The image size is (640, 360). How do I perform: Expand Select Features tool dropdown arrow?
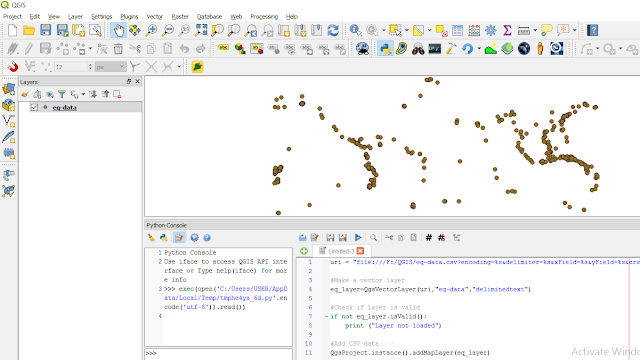[x=407, y=30]
